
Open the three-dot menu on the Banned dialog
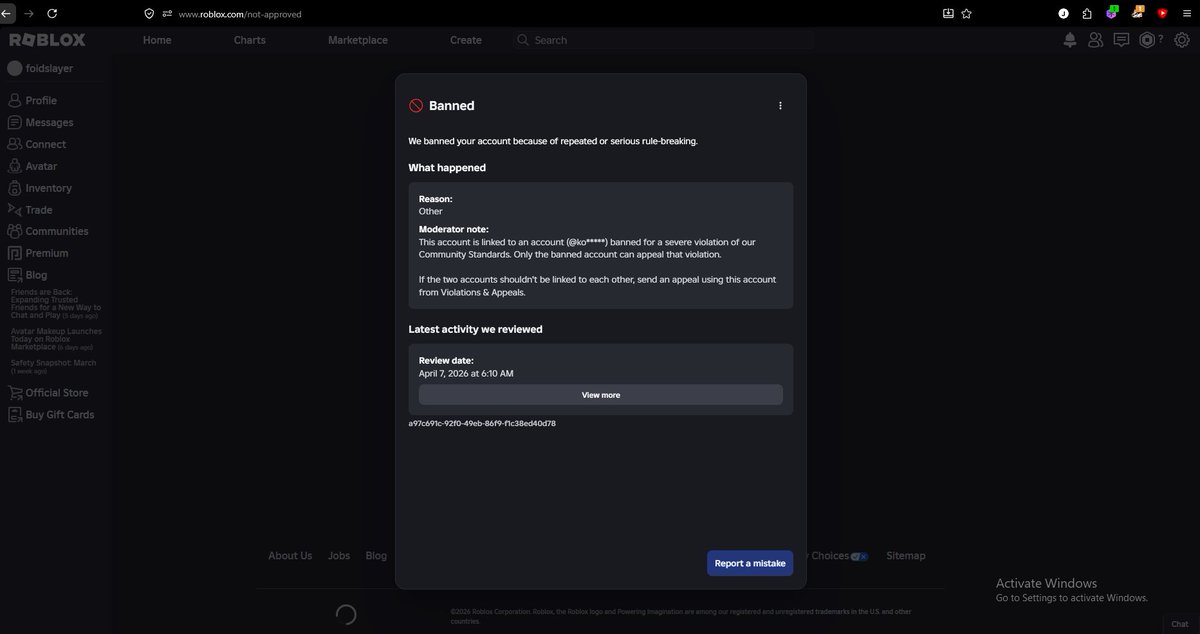780,106
